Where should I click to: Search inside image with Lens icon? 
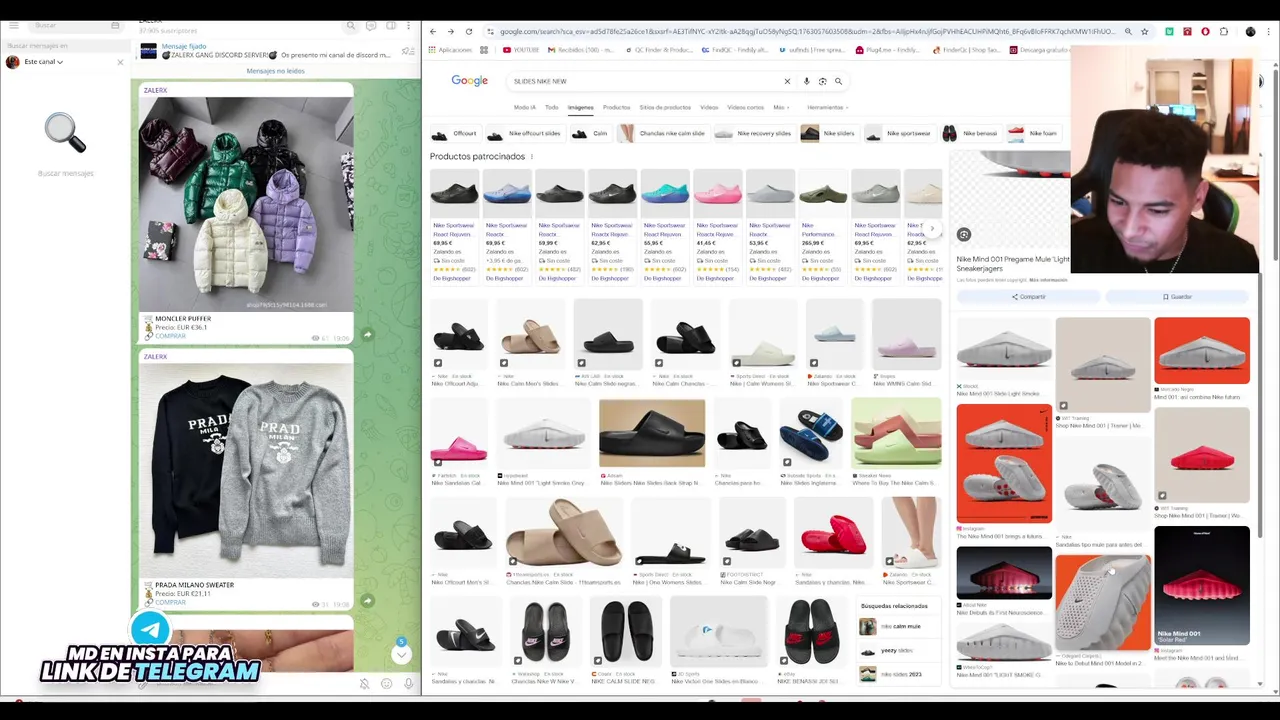point(963,235)
